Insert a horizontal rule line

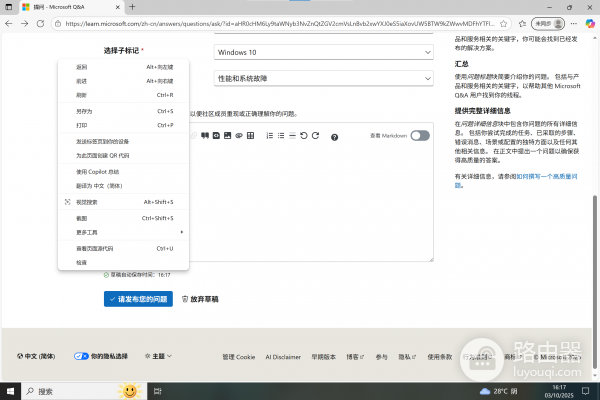[292, 136]
